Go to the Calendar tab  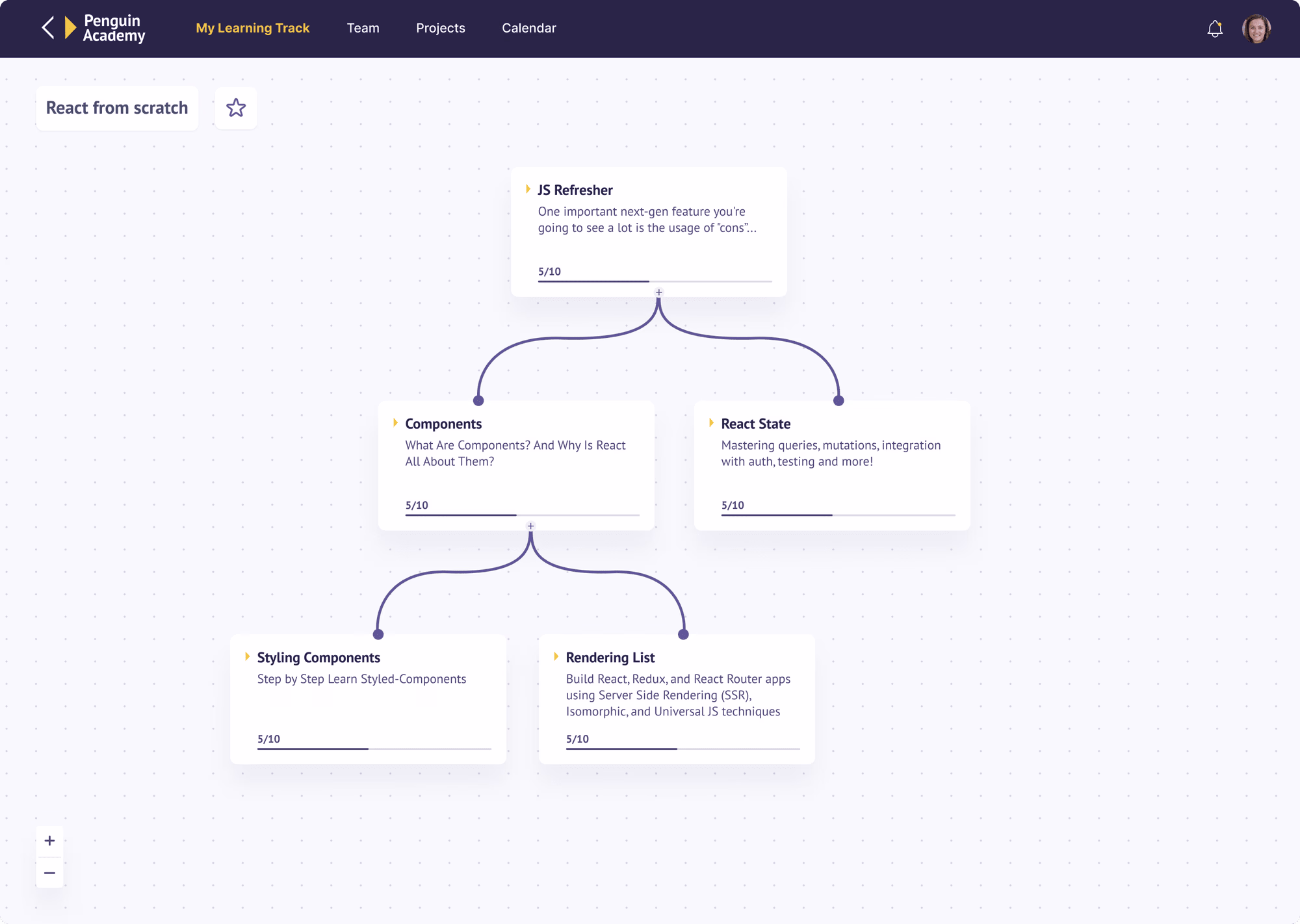(528, 28)
